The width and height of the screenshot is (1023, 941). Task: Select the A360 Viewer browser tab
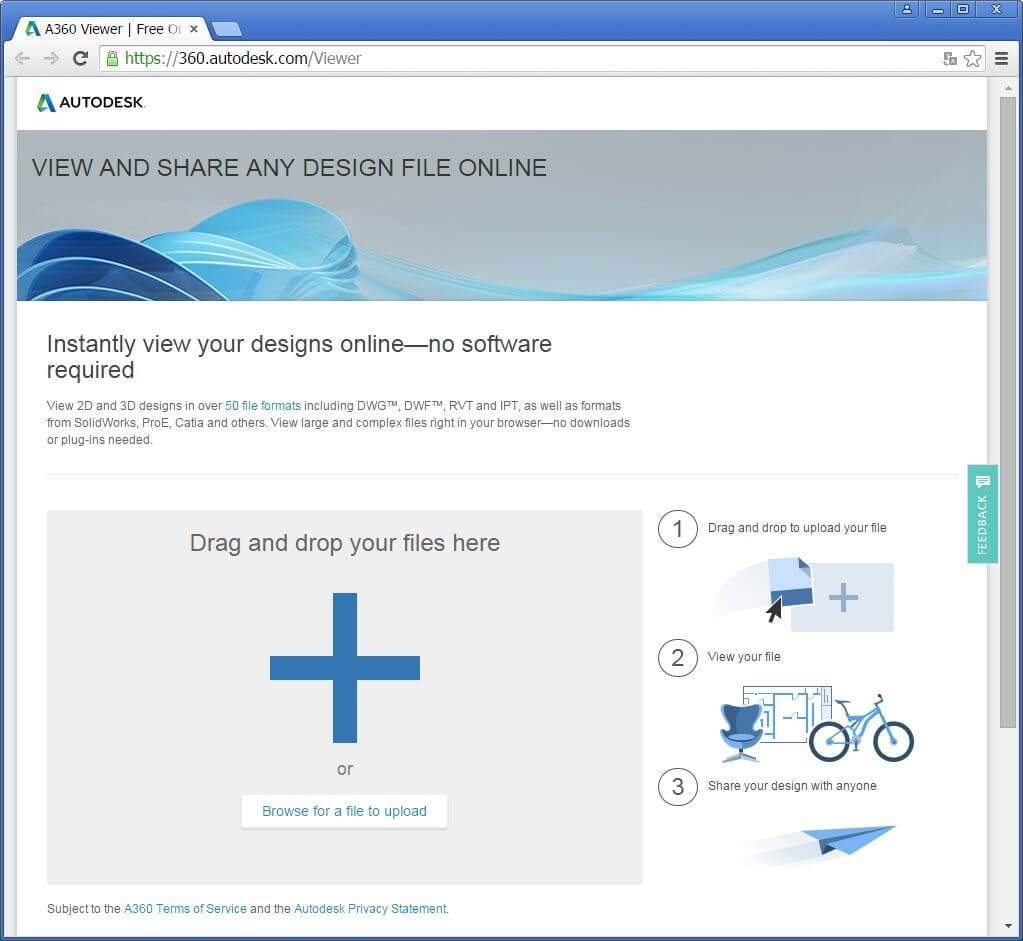(x=111, y=29)
